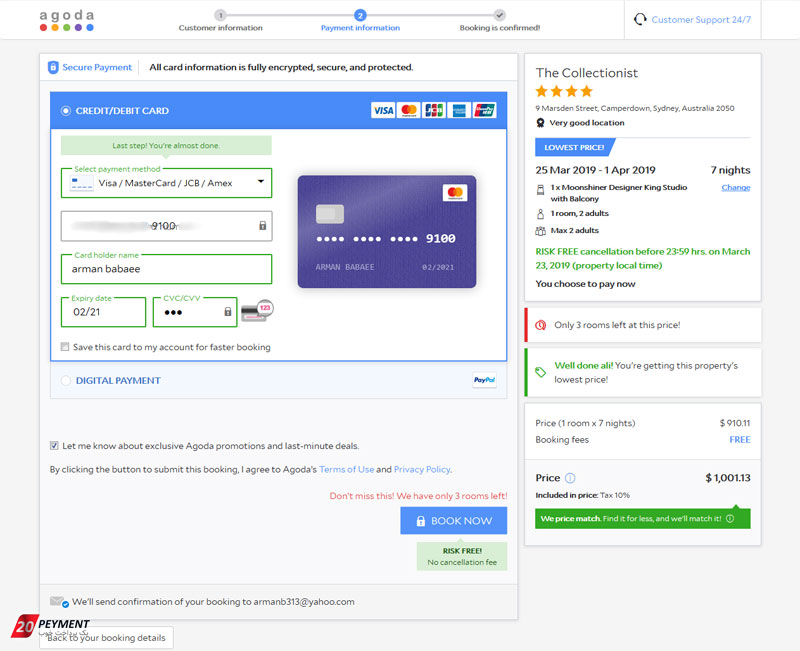Viewport: 800px width, 651px height.
Task: Click the card icon in payment method field
Action: pos(82,183)
